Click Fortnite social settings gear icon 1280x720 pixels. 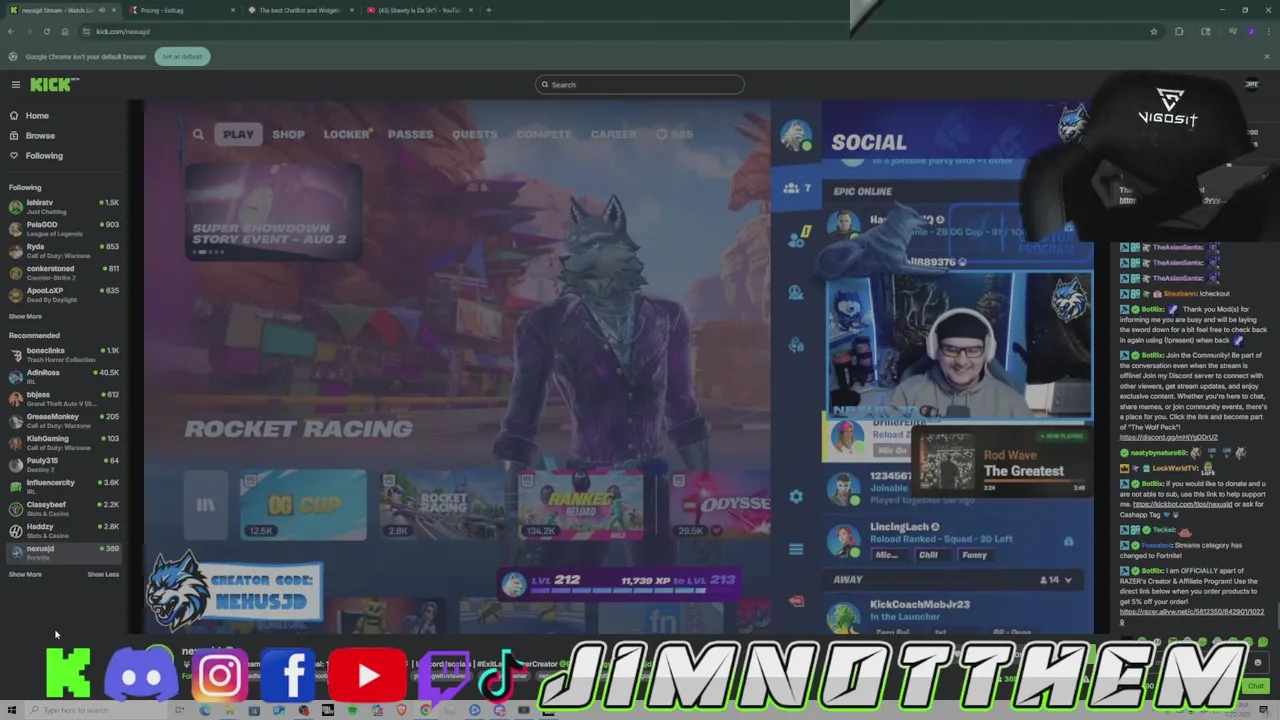pos(796,497)
